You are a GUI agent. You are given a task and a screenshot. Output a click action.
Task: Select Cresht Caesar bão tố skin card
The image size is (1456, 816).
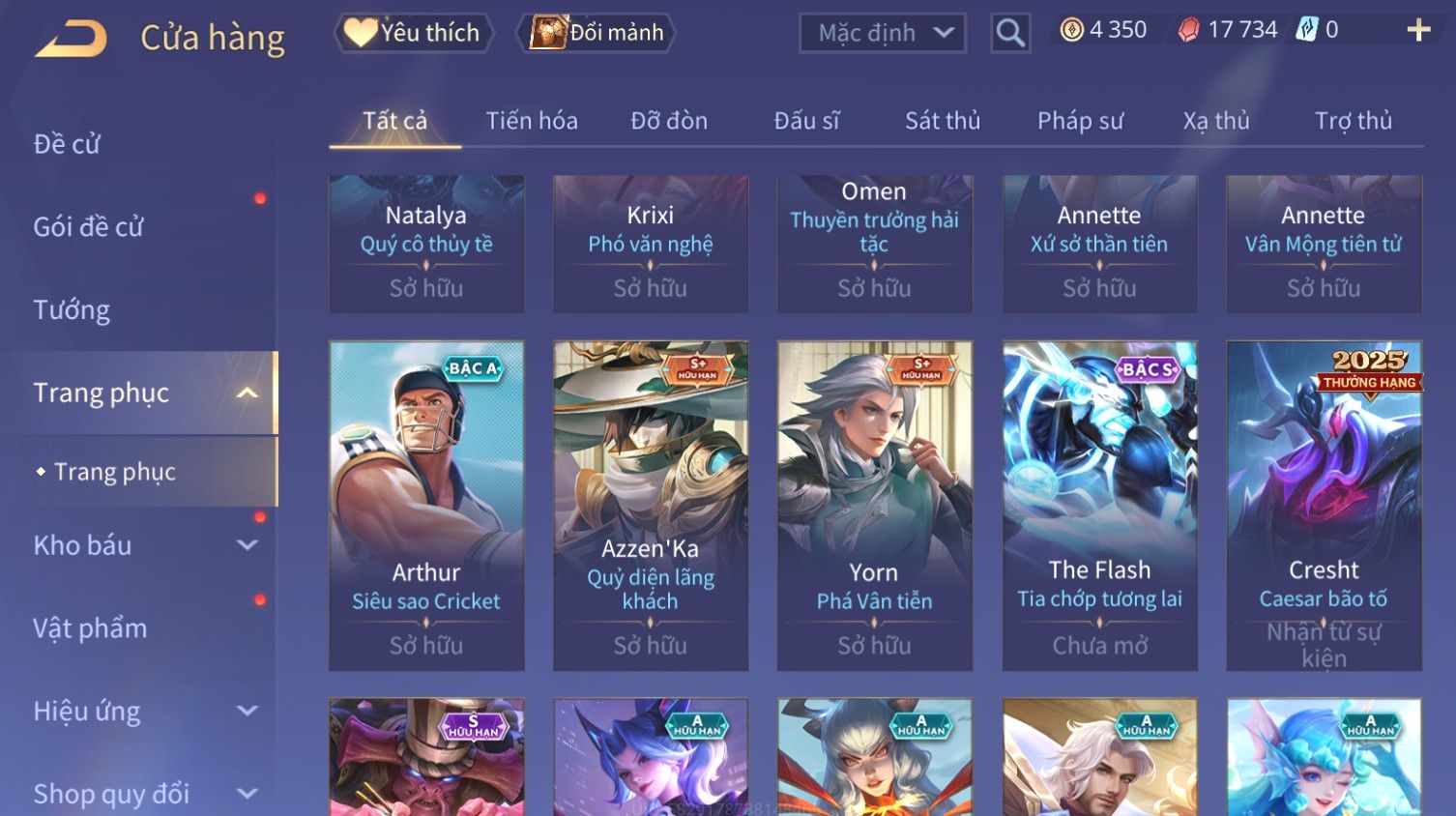click(1324, 506)
